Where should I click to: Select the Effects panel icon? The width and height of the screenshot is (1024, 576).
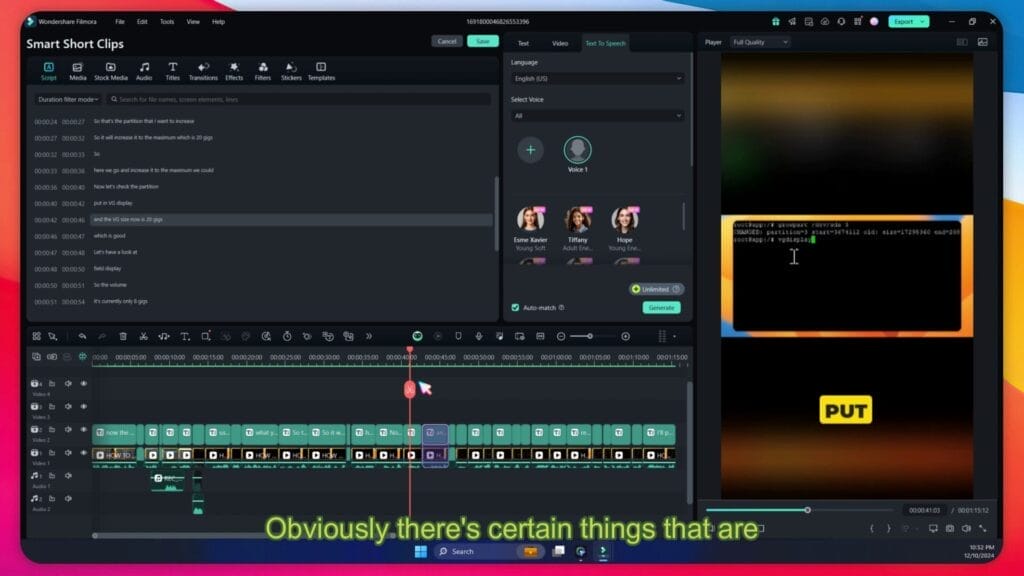click(x=235, y=69)
